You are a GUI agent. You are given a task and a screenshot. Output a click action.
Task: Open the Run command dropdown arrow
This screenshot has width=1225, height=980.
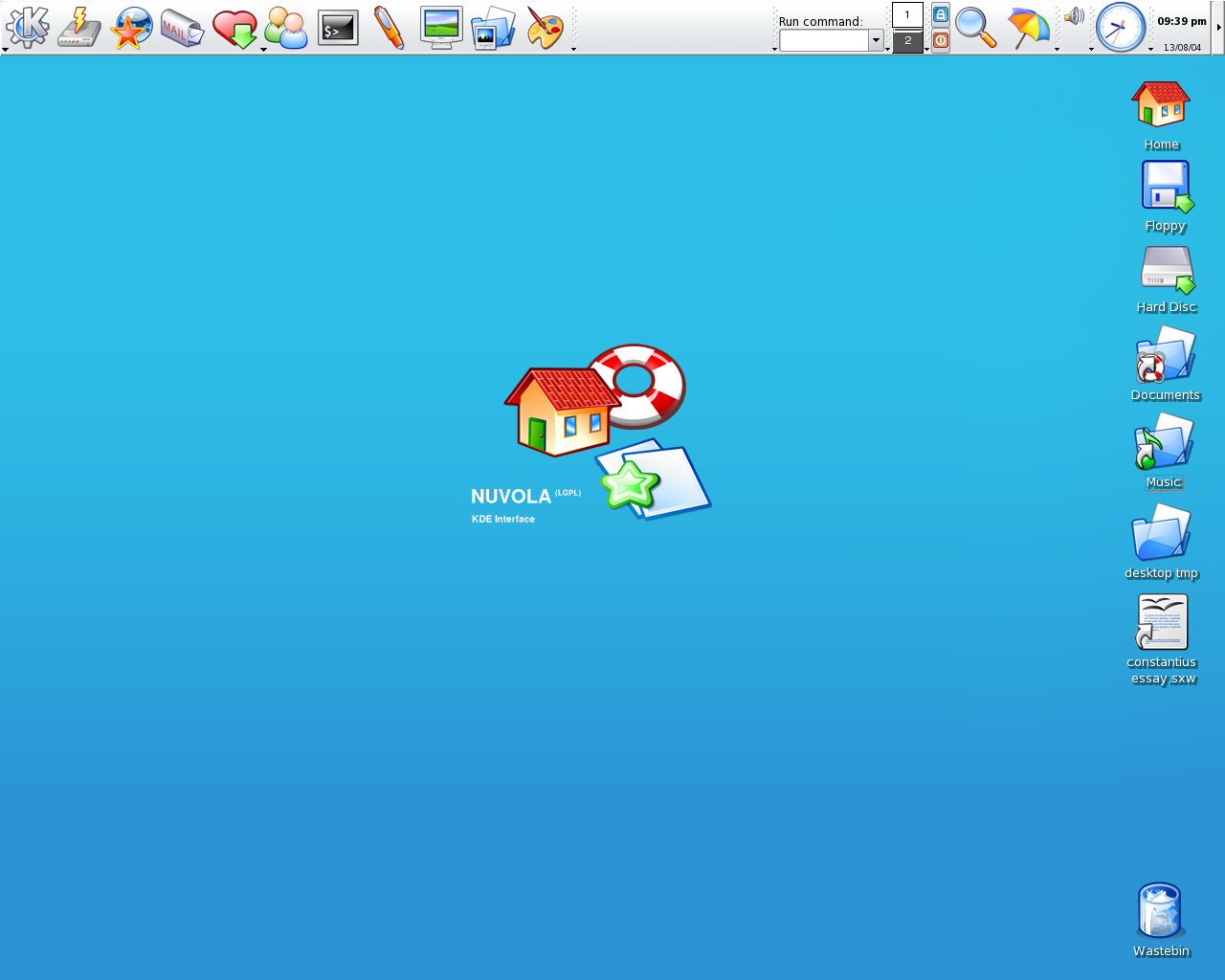point(878,40)
